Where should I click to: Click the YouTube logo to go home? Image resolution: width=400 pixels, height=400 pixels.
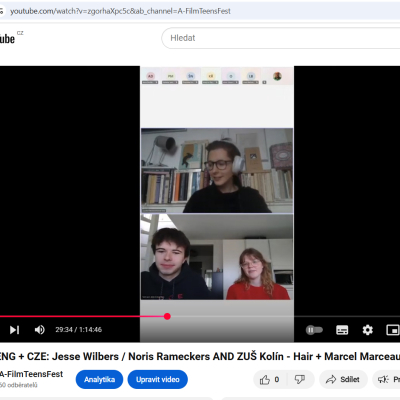(7, 39)
